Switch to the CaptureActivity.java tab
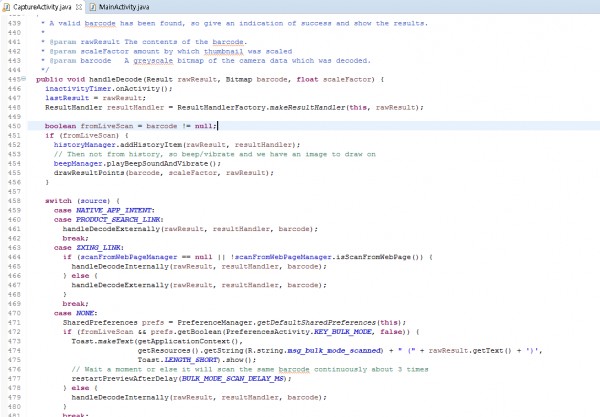This screenshot has width=600, height=417. (42, 7)
